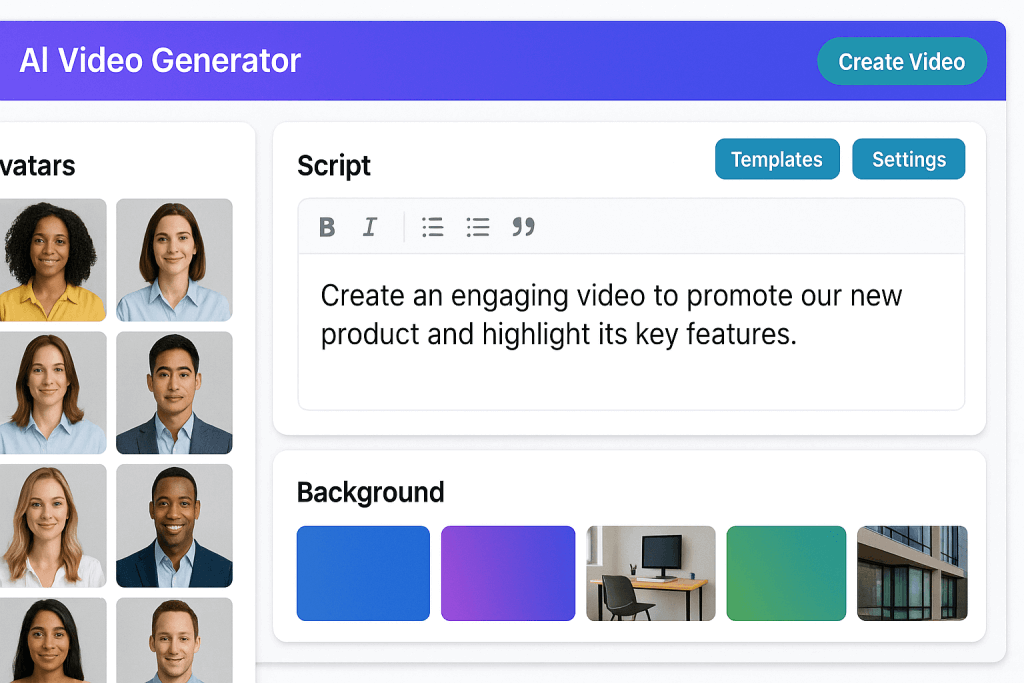
Task: Select the purple gradient background
Action: pos(508,572)
